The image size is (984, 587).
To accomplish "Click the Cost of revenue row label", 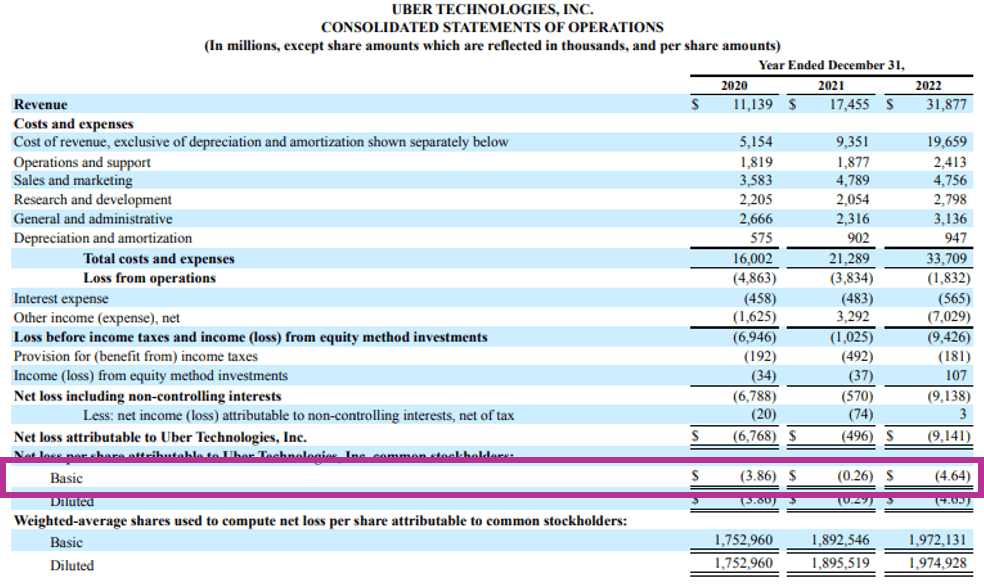I will coord(261,142).
